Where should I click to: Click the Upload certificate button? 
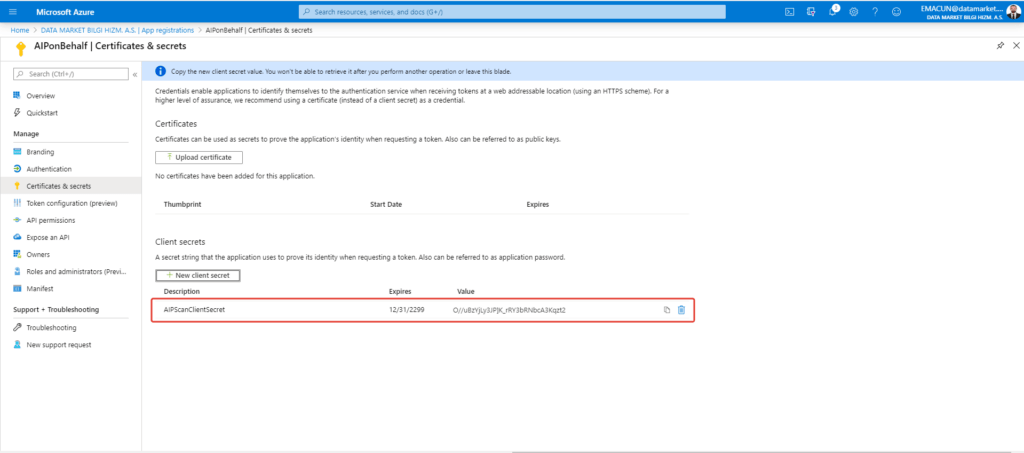199,157
